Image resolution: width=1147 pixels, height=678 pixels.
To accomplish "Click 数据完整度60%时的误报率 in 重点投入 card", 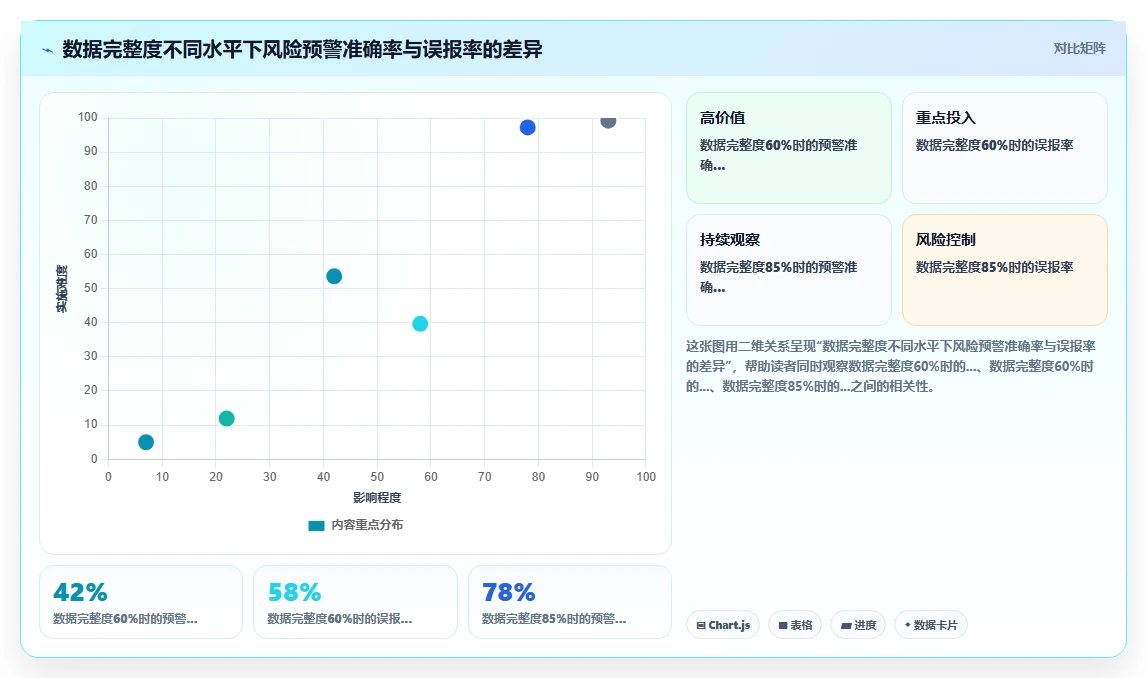I will (x=994, y=145).
